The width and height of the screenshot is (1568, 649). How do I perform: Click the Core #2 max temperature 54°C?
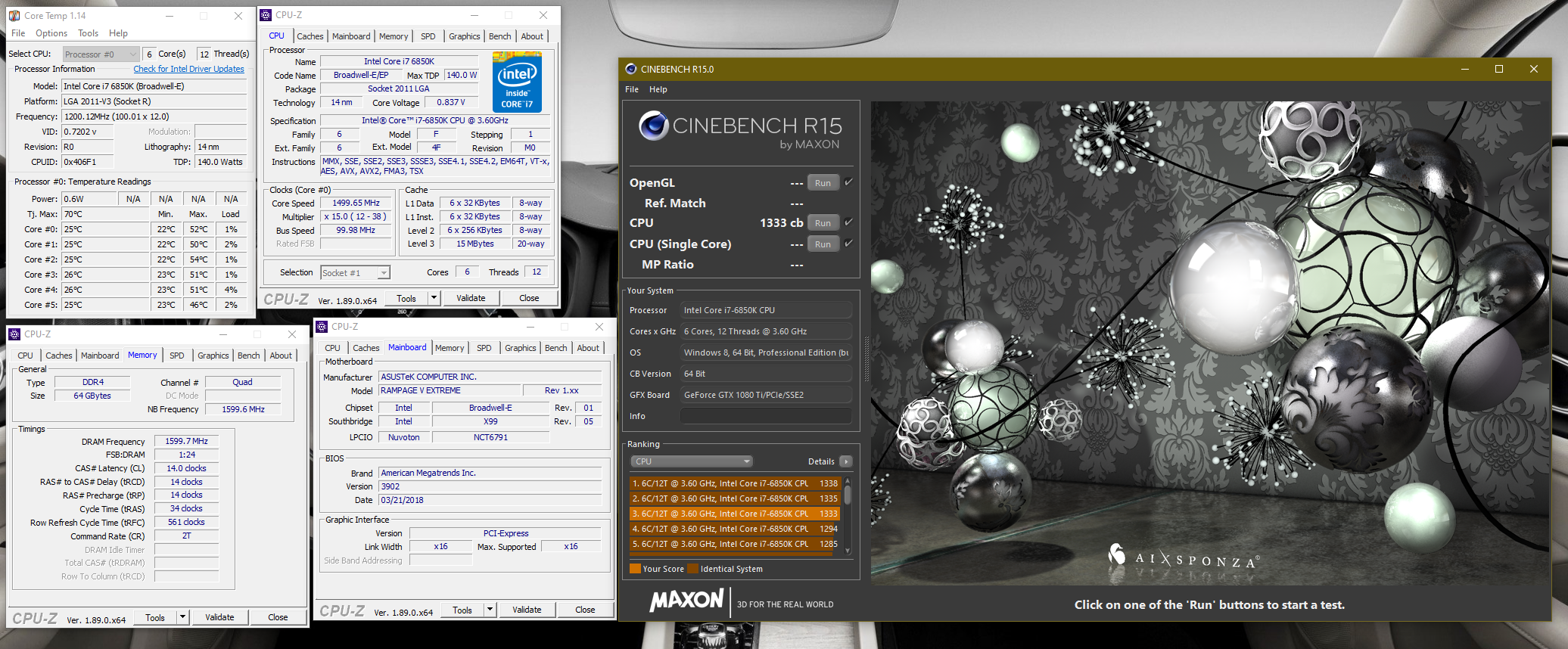[x=198, y=259]
